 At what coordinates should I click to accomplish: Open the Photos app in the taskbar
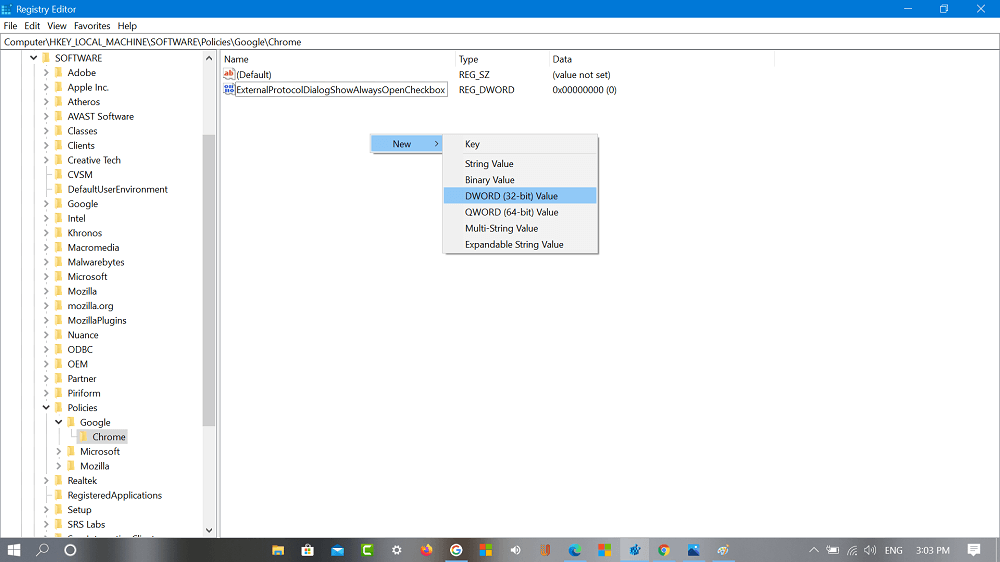pyautogui.click(x=693, y=550)
